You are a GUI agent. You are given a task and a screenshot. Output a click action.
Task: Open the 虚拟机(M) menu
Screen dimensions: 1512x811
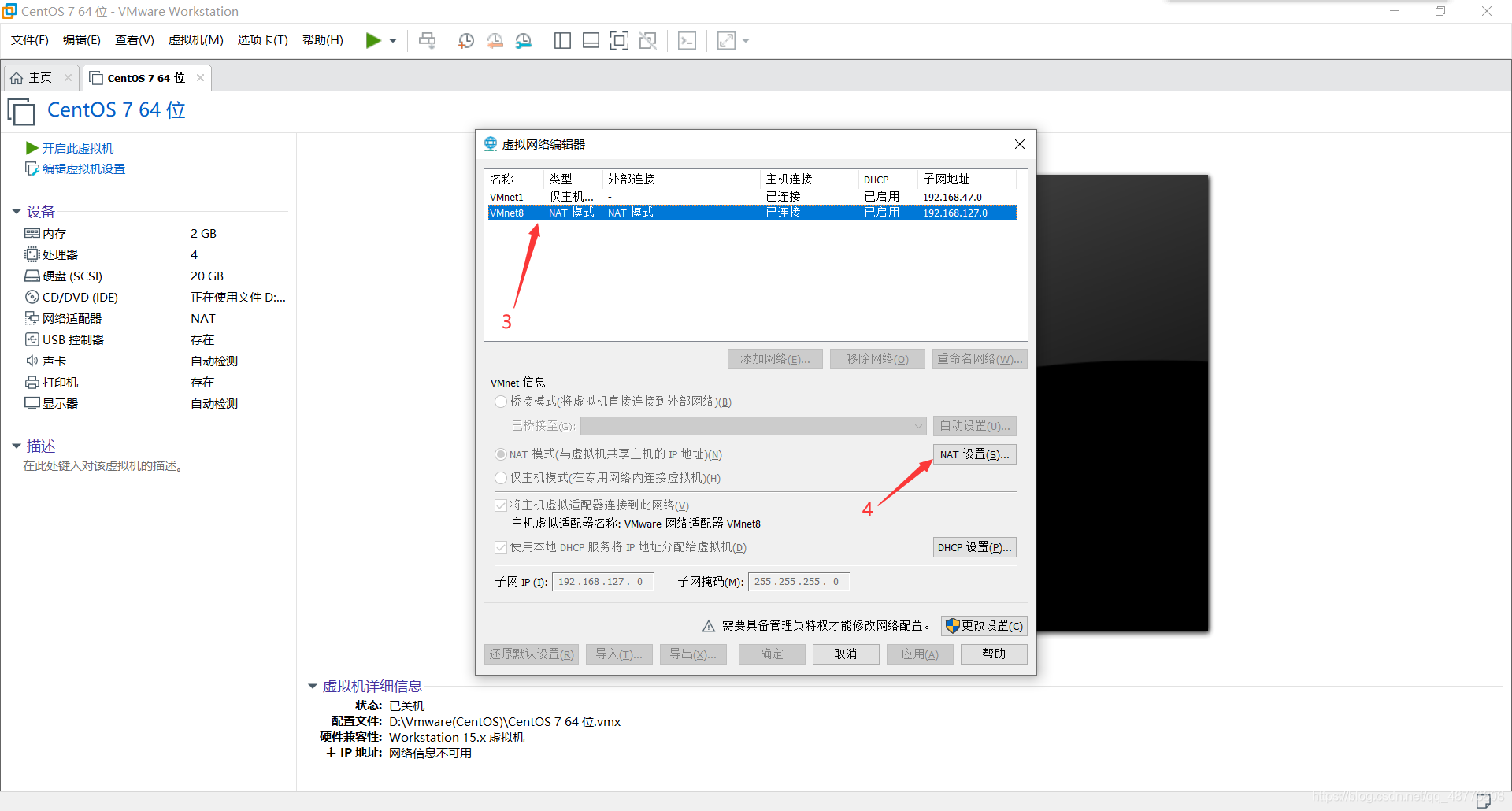click(196, 40)
